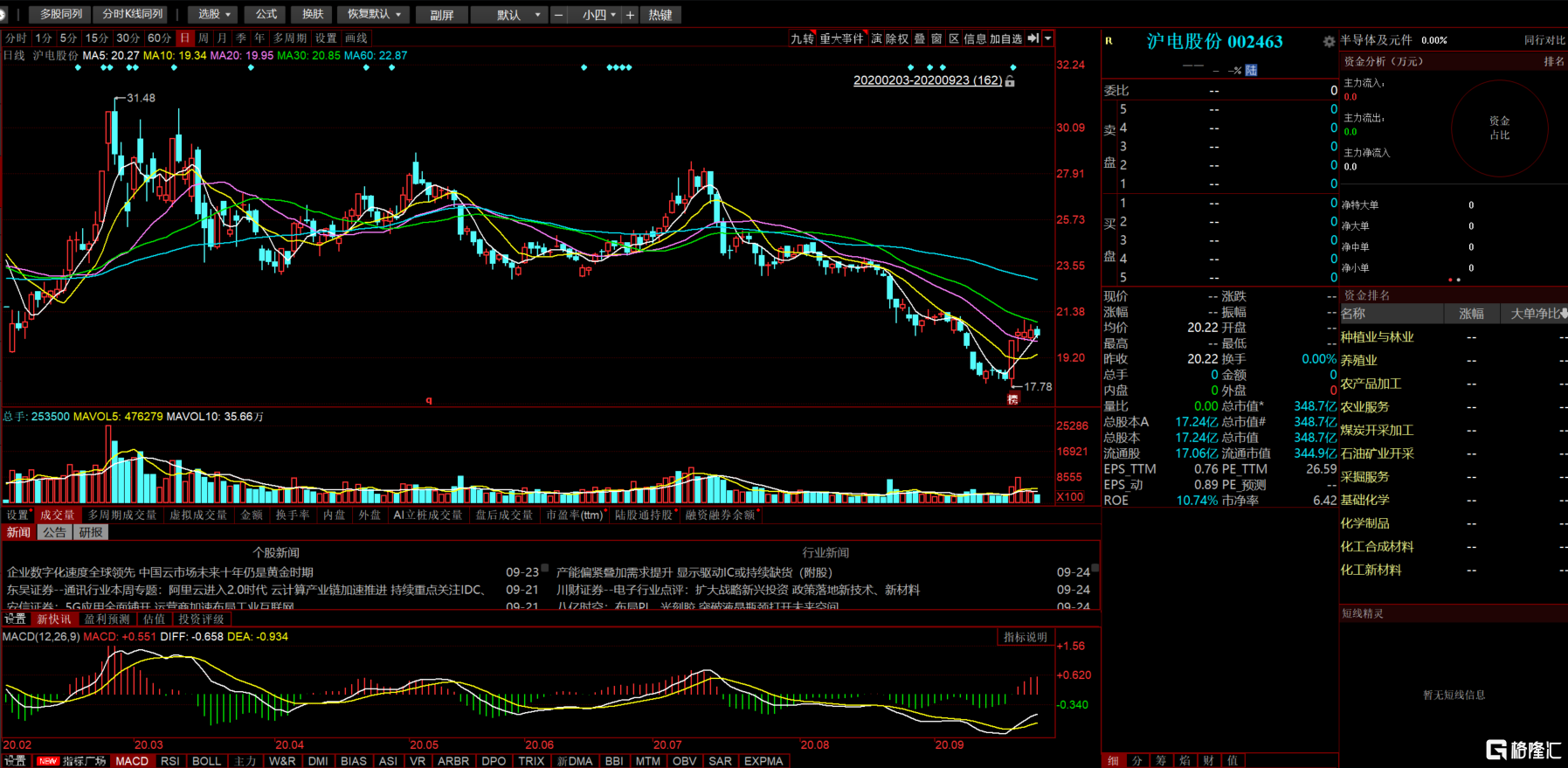
Task: Expand the 选股 dropdown
Action: [214, 15]
